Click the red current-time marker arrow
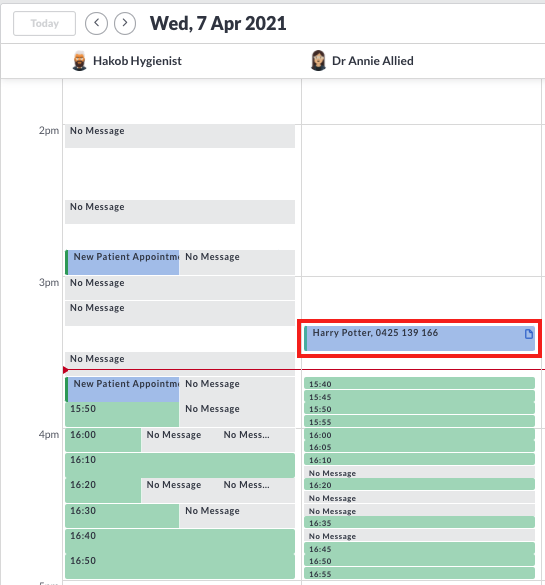Viewport: 545px width, 585px height. click(66, 370)
